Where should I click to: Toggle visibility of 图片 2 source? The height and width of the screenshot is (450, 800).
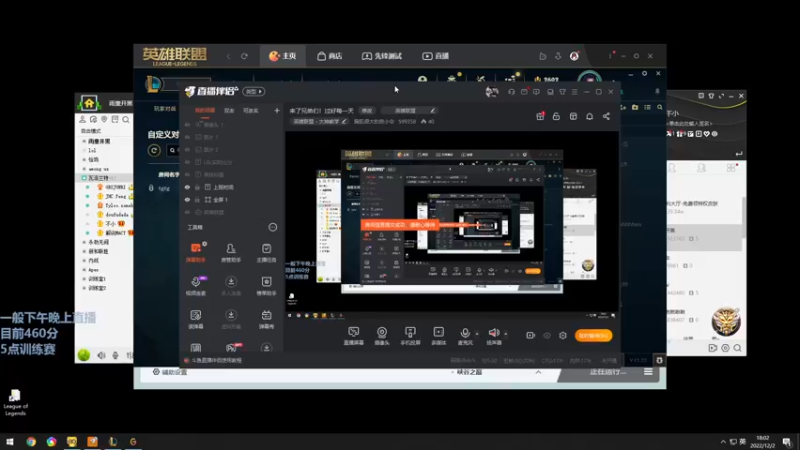click(188, 149)
